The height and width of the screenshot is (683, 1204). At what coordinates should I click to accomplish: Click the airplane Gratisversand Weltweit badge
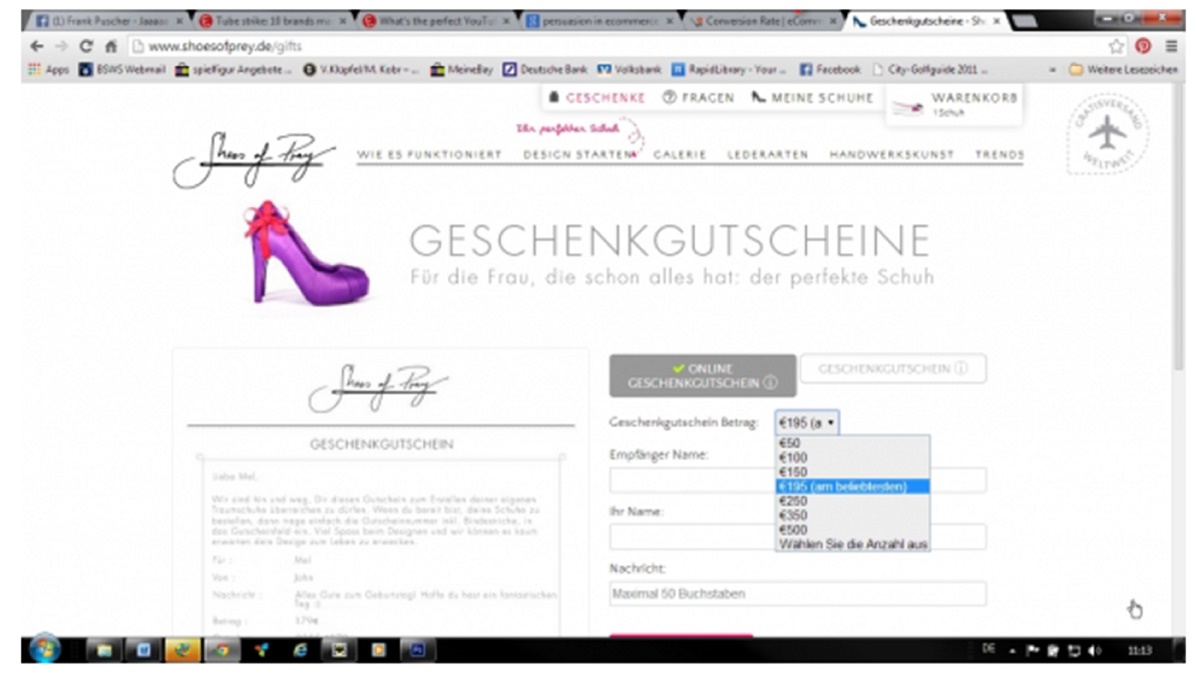pos(1107,133)
